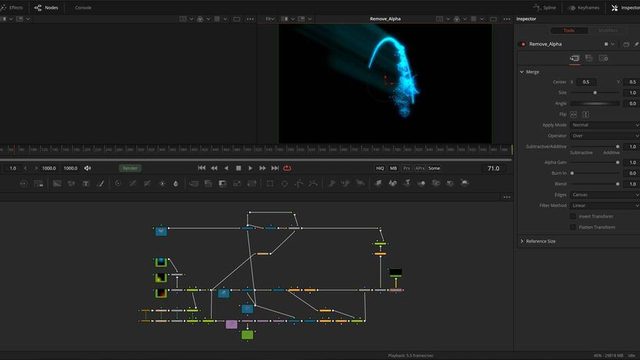Switch to Tools tab in Inspector
Viewport: 640px width, 360px height.
click(x=569, y=31)
